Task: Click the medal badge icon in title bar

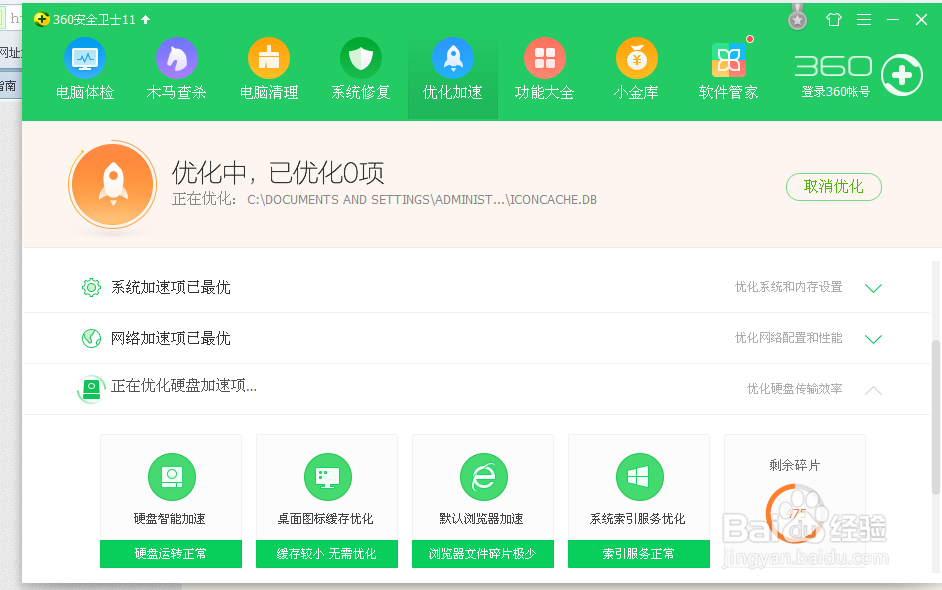Action: (x=797, y=18)
